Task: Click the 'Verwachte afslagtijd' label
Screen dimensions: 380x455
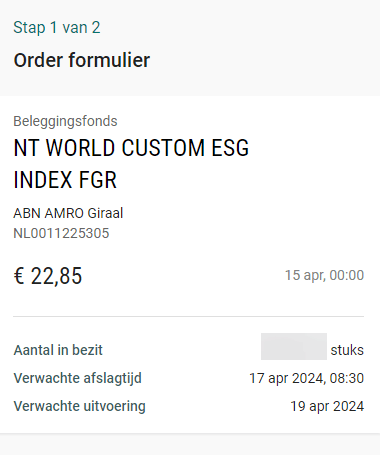Action: click(78, 378)
